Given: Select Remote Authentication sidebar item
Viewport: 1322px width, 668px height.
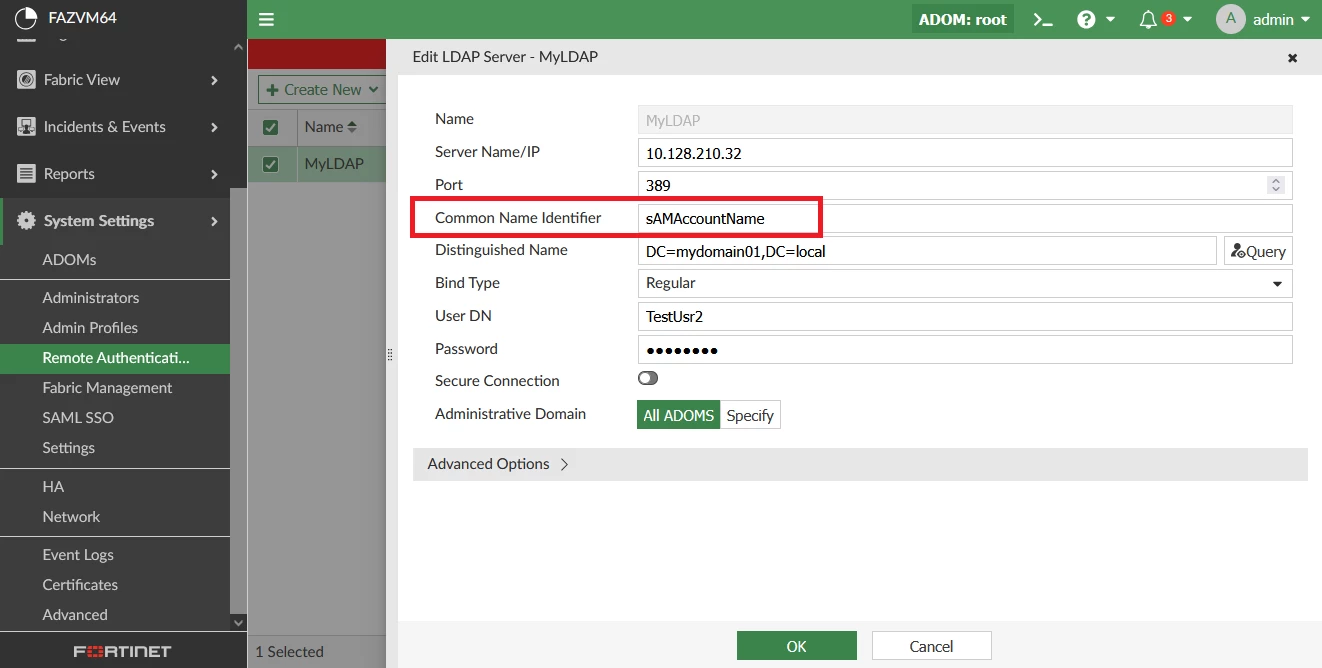Looking at the screenshot, I should pos(115,358).
